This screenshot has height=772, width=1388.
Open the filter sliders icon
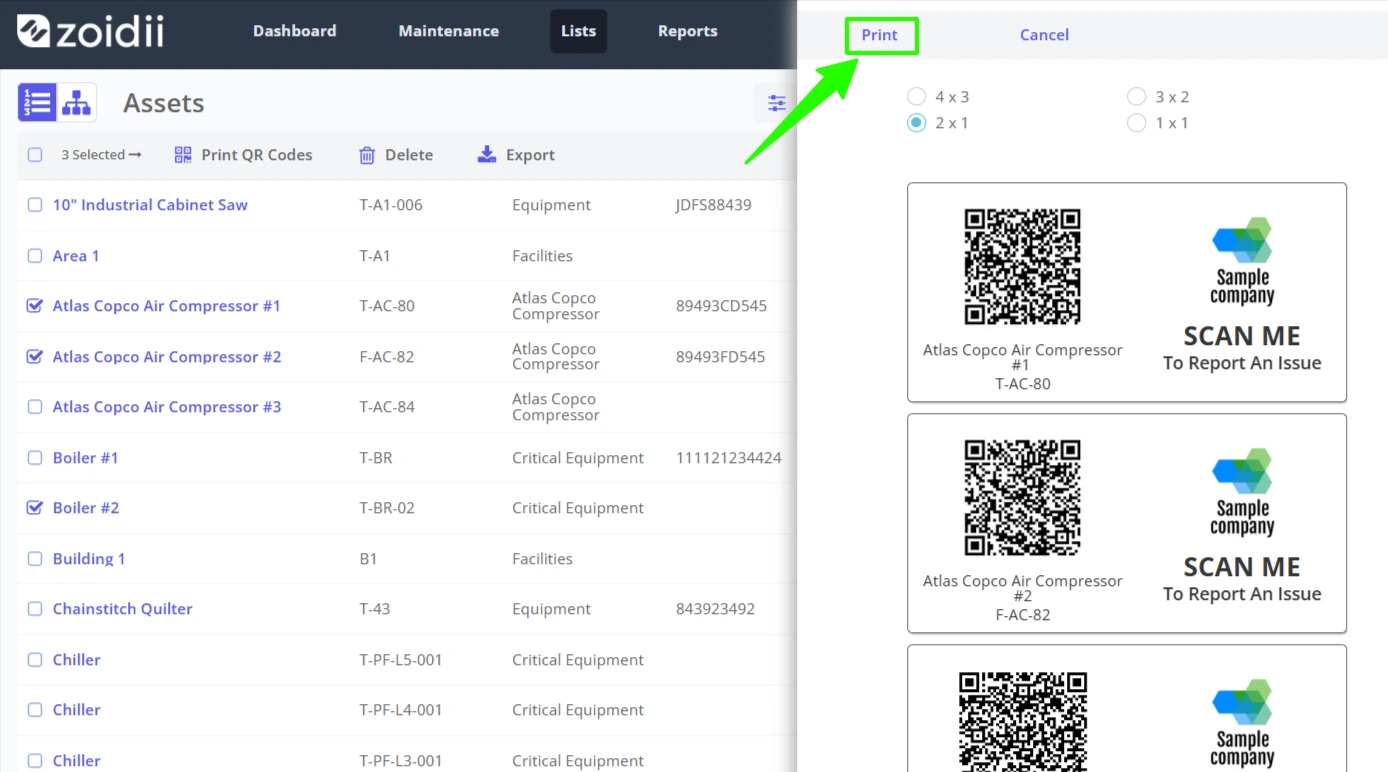coord(776,103)
